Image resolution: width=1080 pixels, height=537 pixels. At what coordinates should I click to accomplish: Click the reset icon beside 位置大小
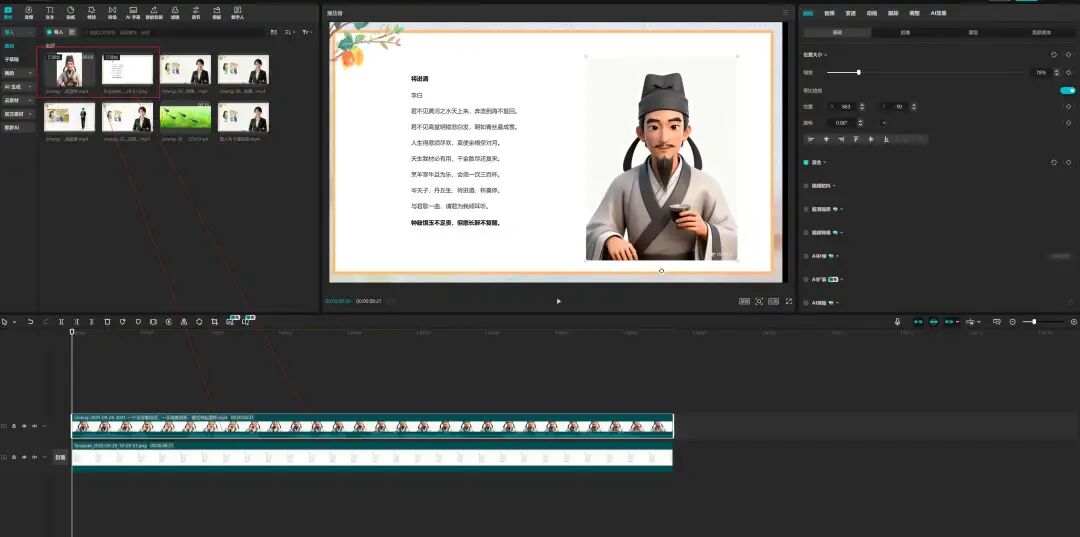pyautogui.click(x=1054, y=54)
